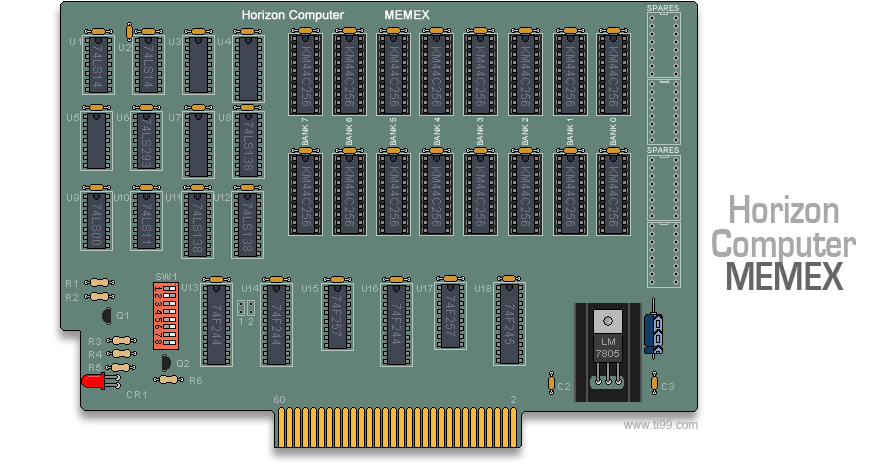Click the large gray "Horizon Computer" title
The image size is (872, 470).
(x=784, y=227)
